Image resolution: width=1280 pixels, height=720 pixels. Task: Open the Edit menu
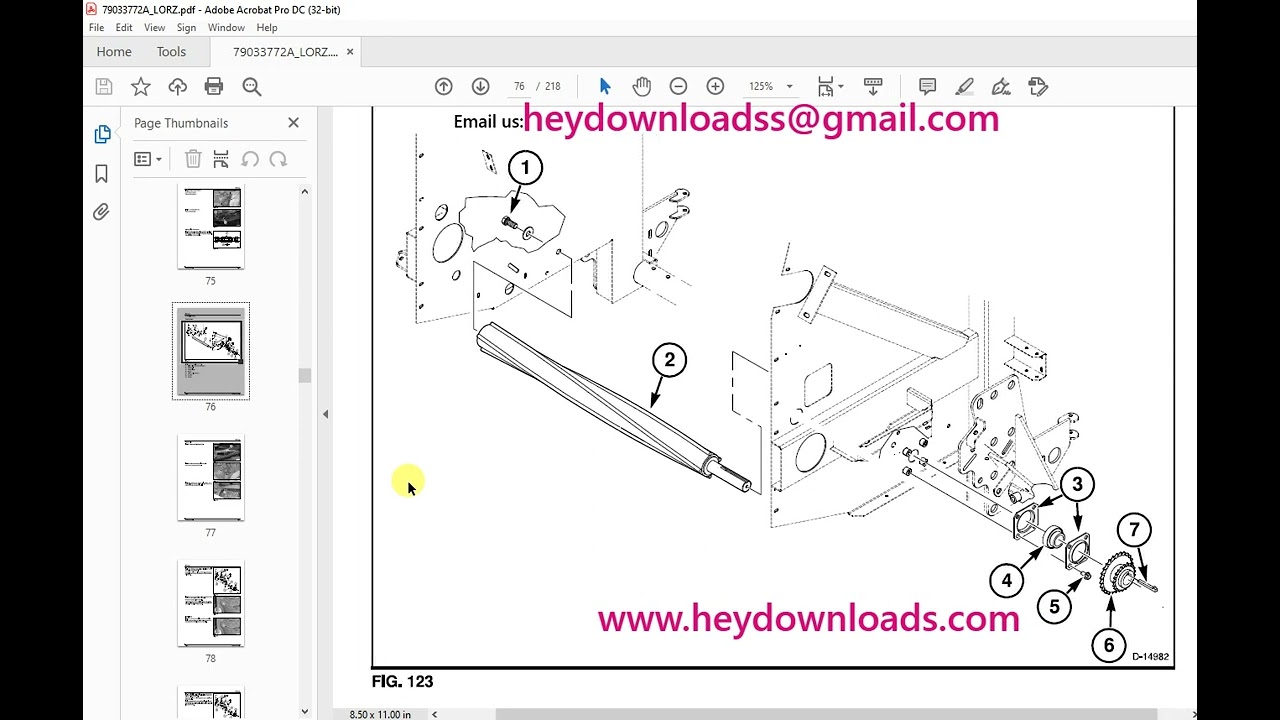click(x=124, y=28)
